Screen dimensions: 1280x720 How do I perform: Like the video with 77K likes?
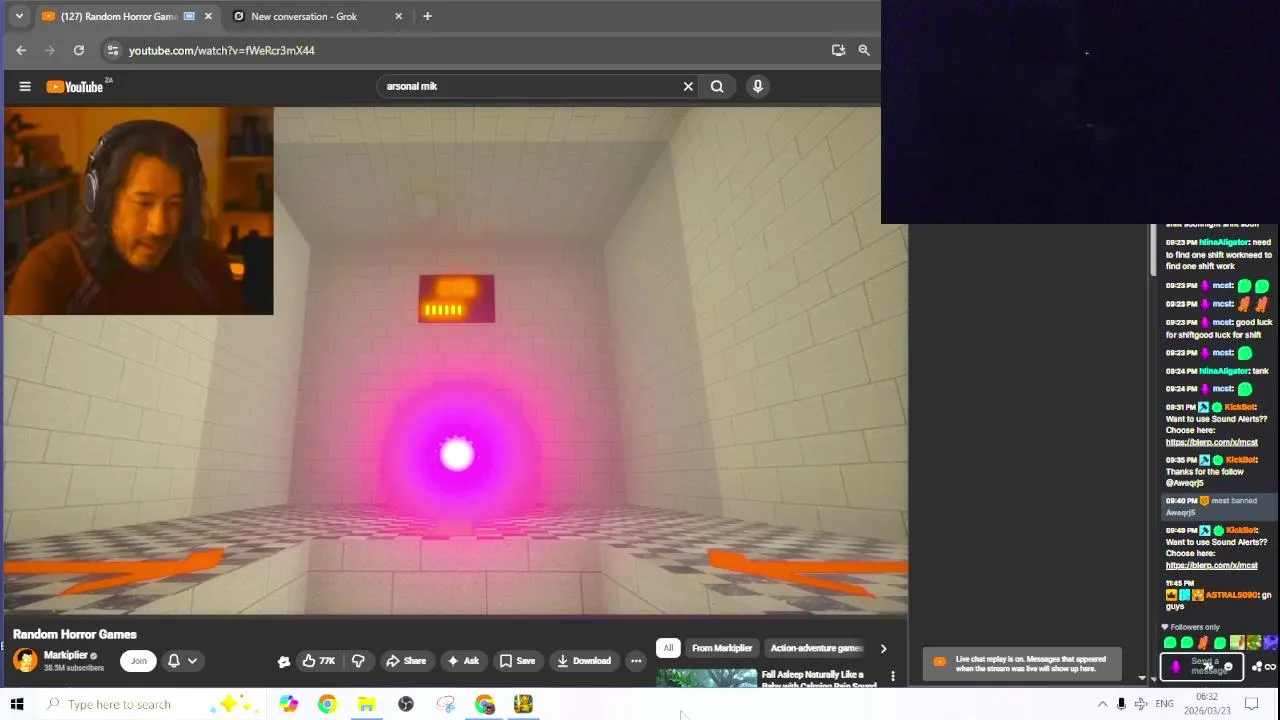pos(319,661)
